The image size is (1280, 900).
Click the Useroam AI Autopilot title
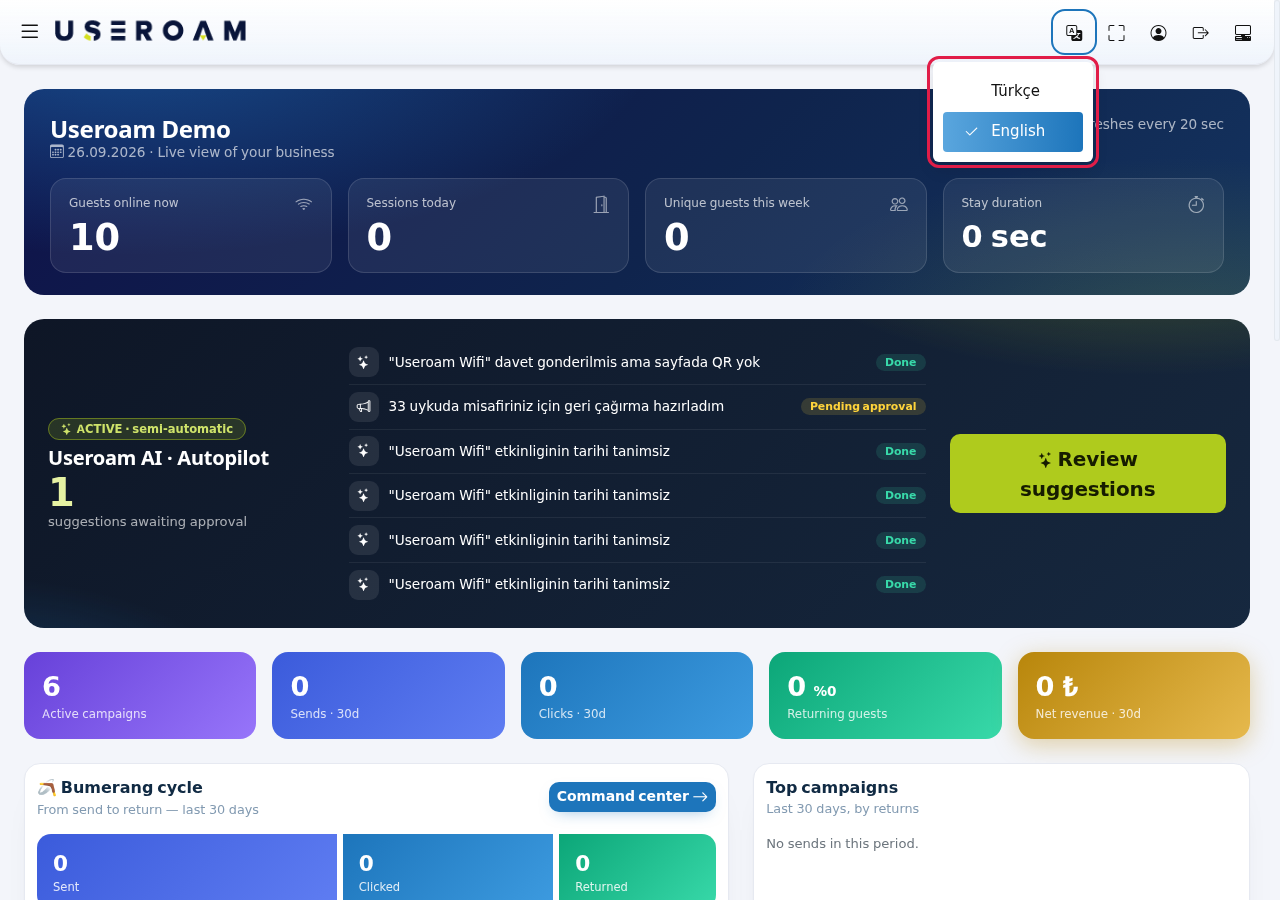pyautogui.click(x=158, y=459)
